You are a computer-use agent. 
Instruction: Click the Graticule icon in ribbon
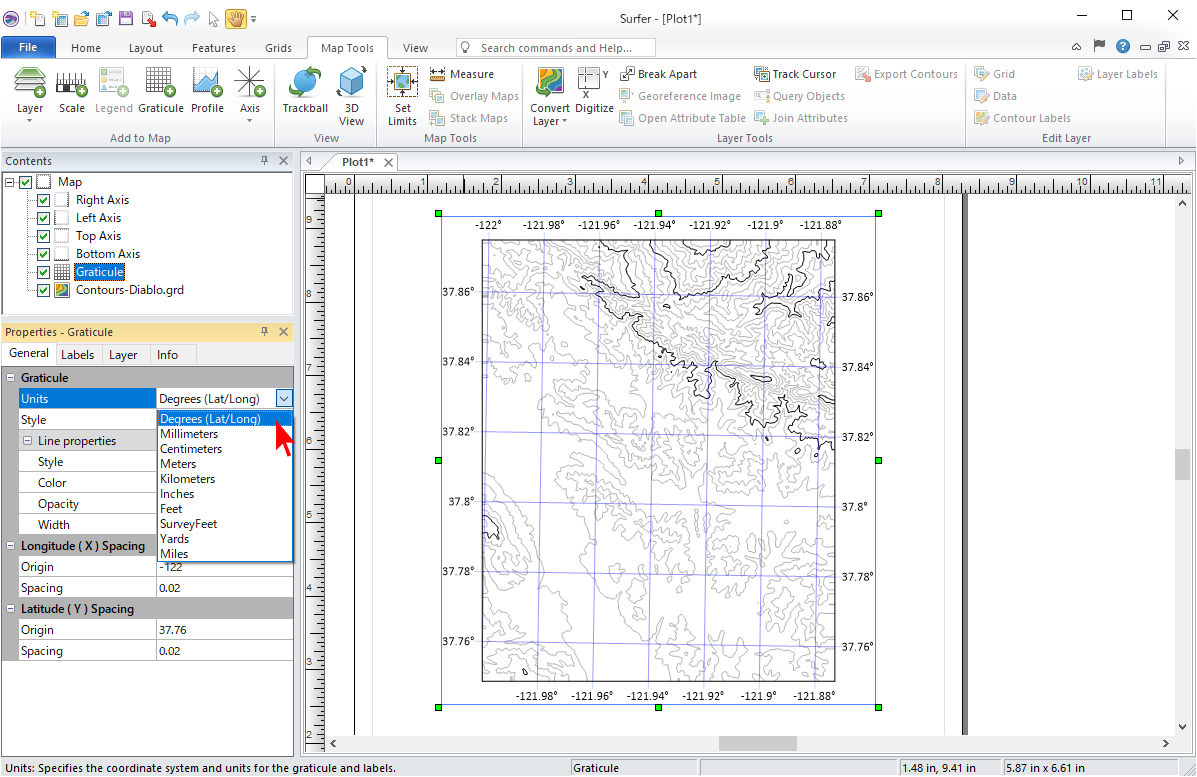(x=160, y=90)
